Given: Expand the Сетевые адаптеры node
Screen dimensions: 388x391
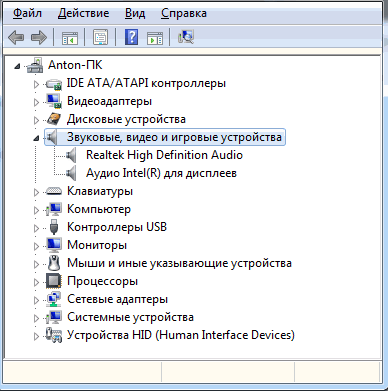Looking at the screenshot, I should [x=36, y=300].
